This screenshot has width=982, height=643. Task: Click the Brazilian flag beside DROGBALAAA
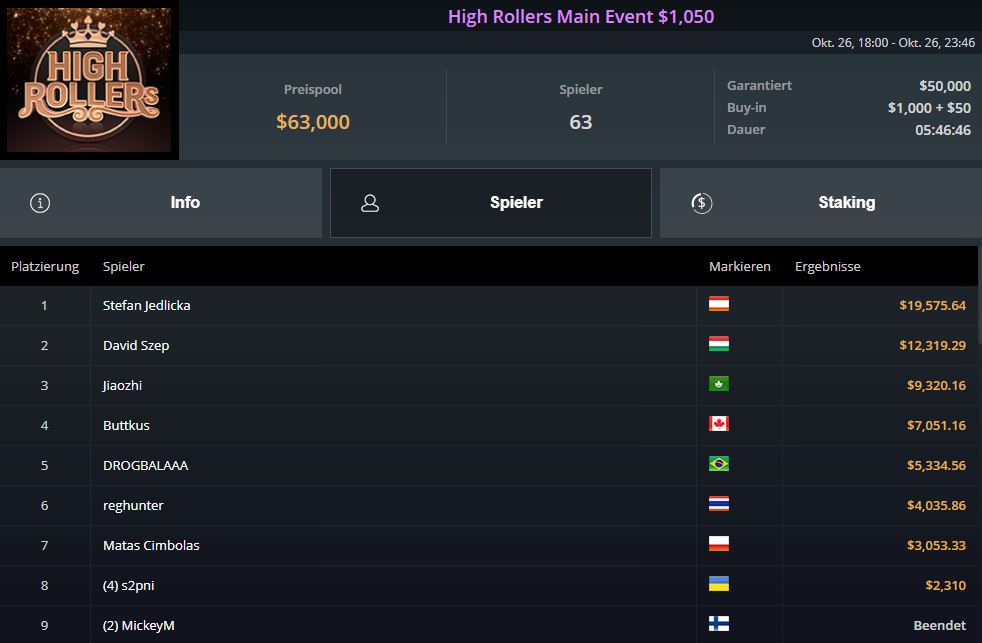click(718, 464)
